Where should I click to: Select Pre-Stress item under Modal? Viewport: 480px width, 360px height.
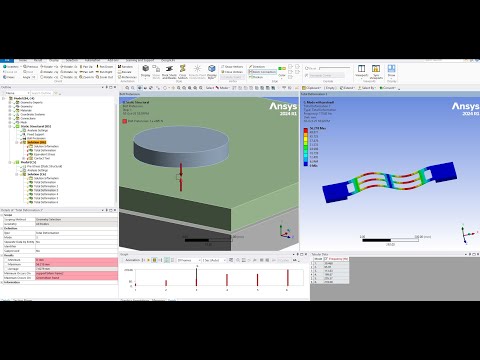click(45, 166)
